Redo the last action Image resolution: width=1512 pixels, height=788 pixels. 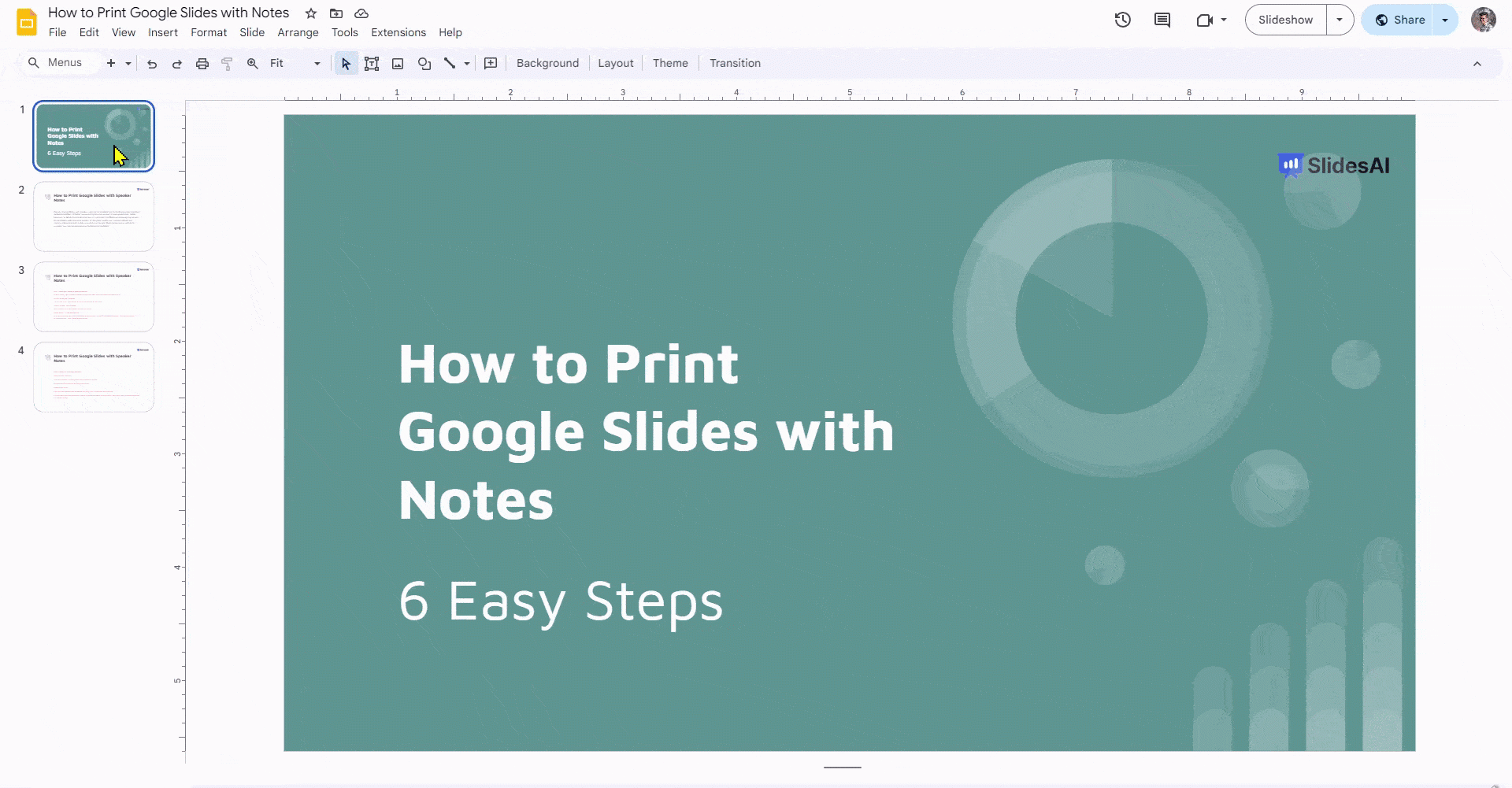coord(177,63)
